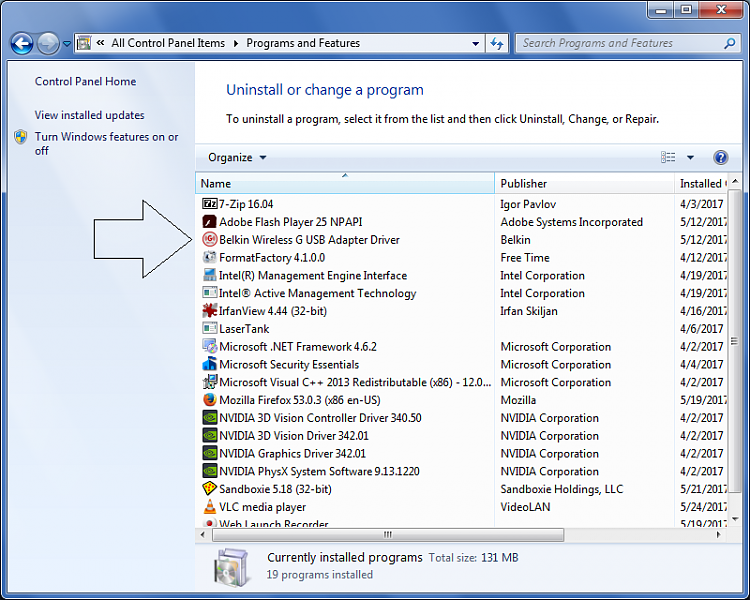Click the Windows features shield icon
The width and height of the screenshot is (750, 600).
[21, 137]
